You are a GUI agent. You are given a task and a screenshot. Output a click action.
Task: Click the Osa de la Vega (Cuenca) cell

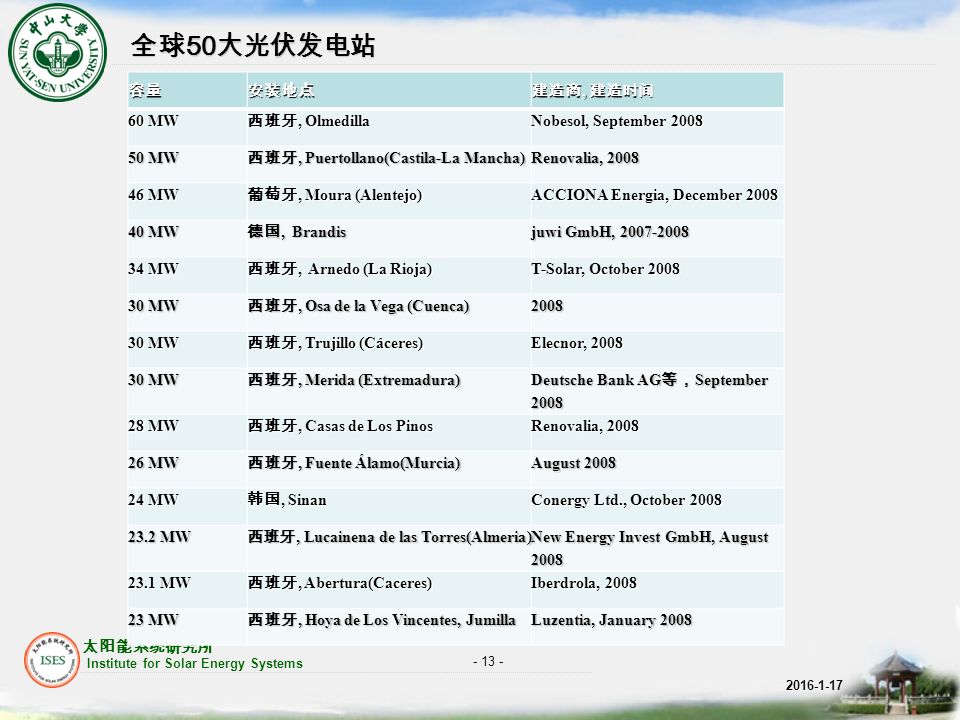tap(388, 312)
